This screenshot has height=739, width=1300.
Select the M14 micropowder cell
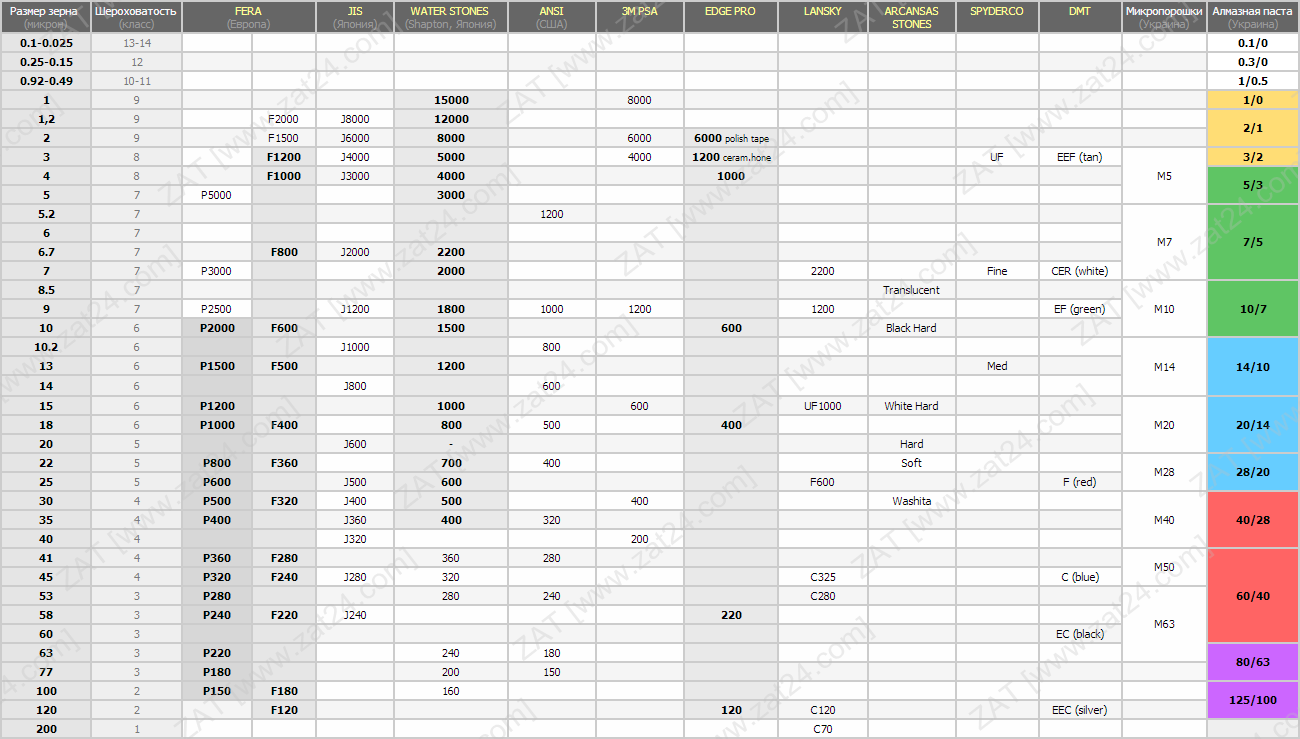(1164, 367)
